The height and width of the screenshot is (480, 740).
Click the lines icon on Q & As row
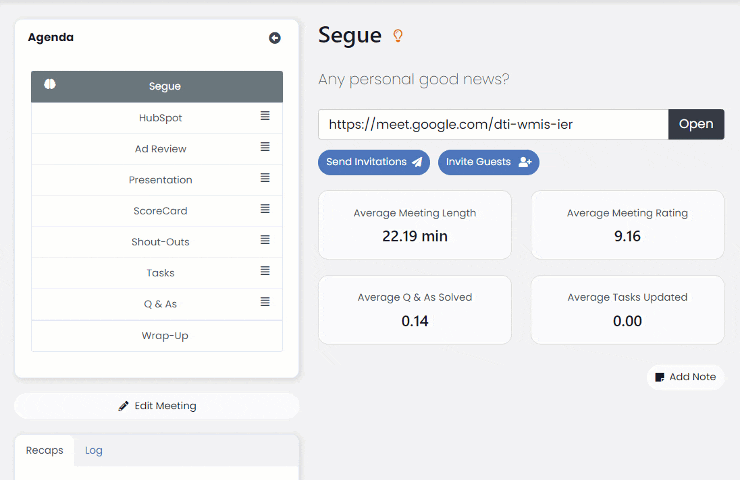pyautogui.click(x=265, y=303)
